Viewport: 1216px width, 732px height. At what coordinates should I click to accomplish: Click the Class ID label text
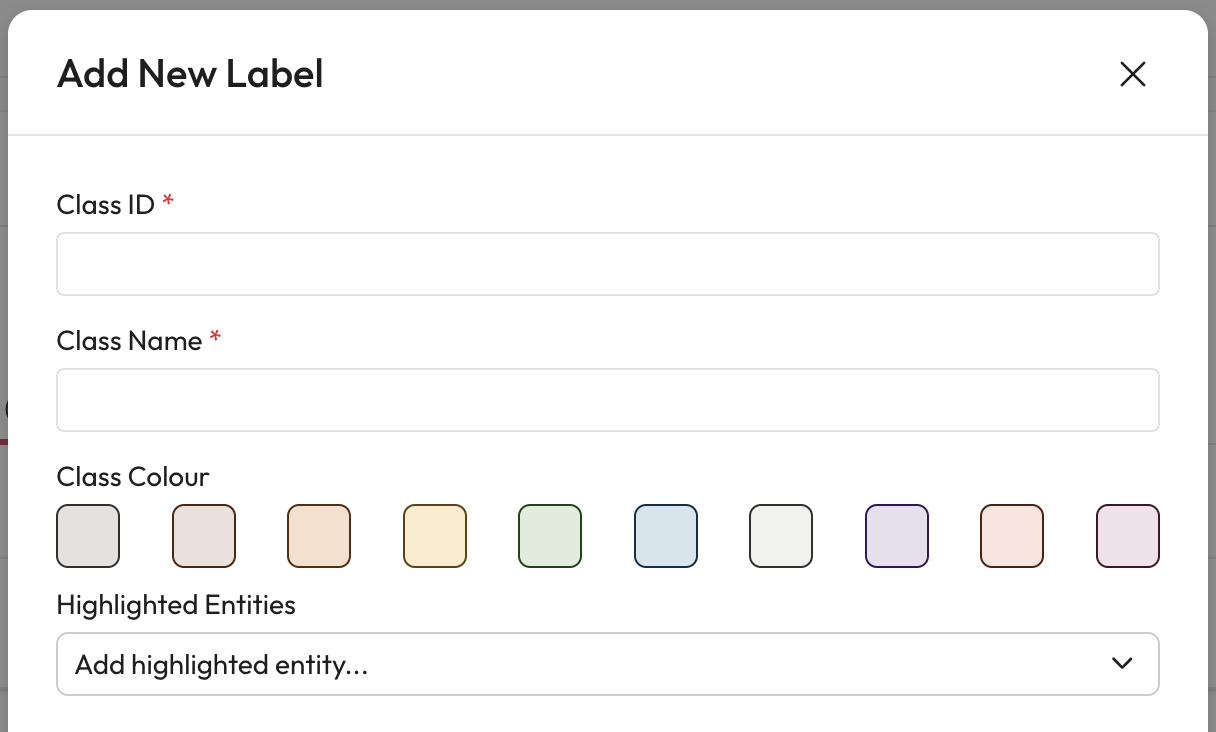pyautogui.click(x=105, y=205)
